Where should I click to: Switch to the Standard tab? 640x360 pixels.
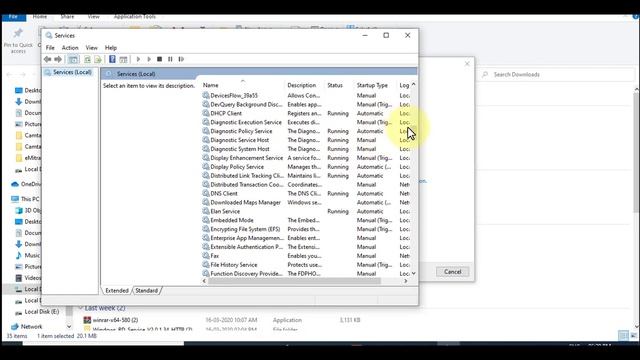(147, 291)
